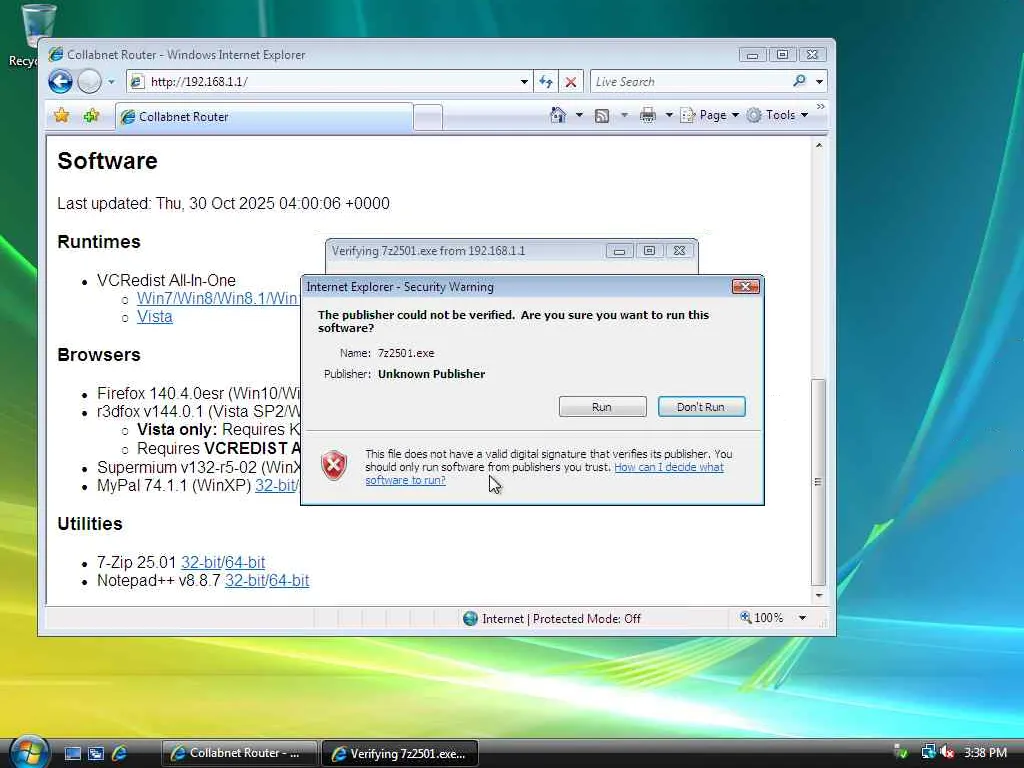Minimize the Verifying 7z2501.exe window
The image size is (1024, 768).
coord(619,251)
